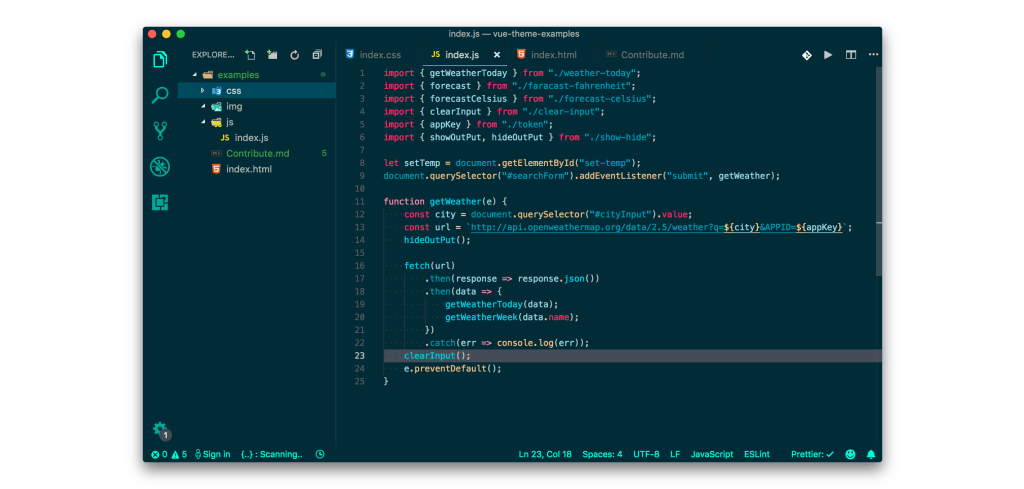The width and height of the screenshot is (1024, 489).
Task: Open the Manage gear with badge 1
Action: point(161,430)
